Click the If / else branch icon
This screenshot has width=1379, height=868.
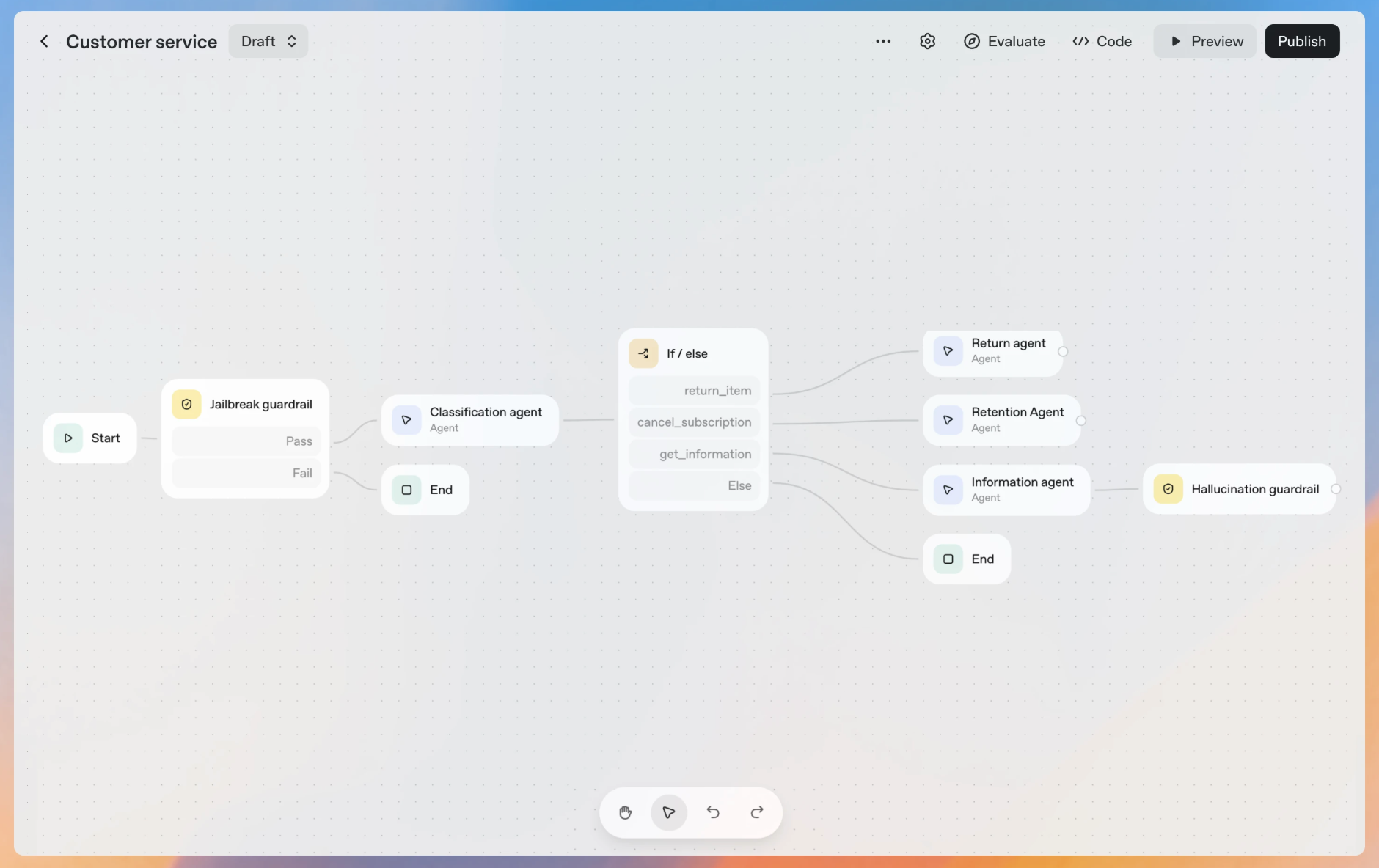coord(643,354)
